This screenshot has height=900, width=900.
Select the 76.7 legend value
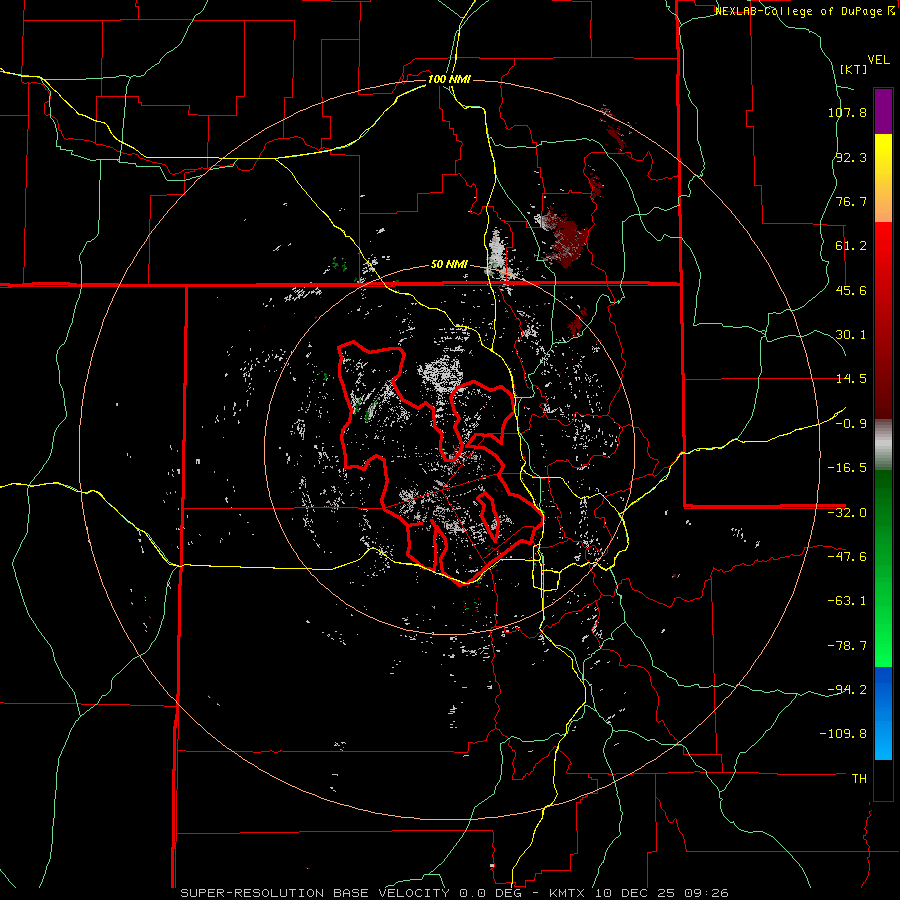tap(851, 201)
